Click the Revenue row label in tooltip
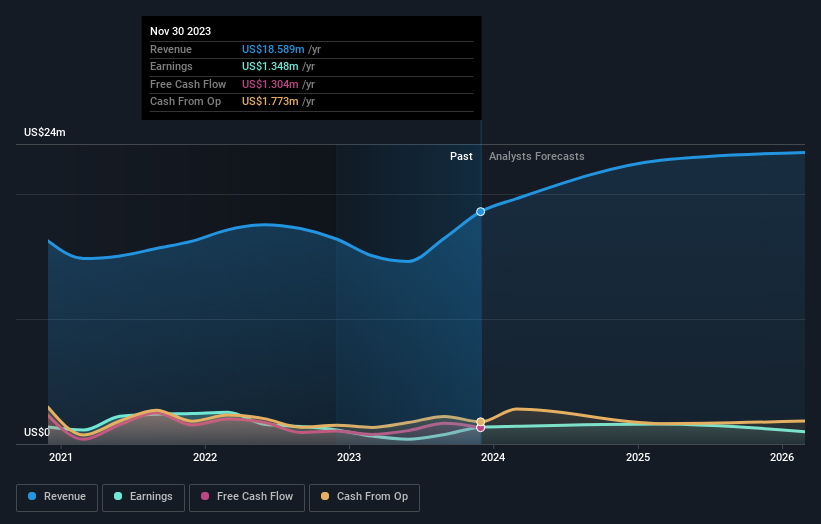This screenshot has height=524, width=821. coord(171,49)
